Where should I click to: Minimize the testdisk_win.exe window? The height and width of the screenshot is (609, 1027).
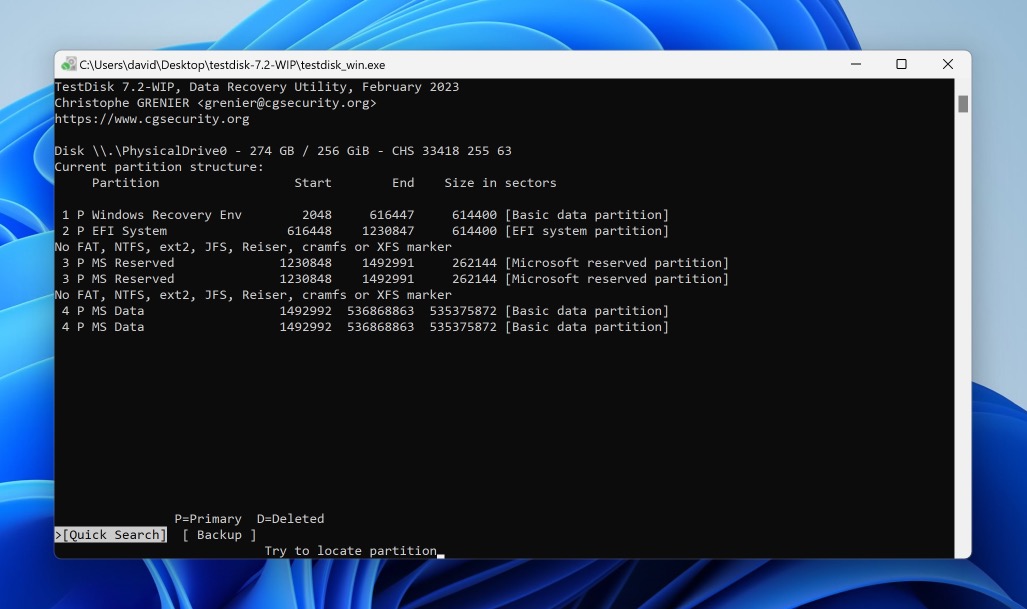(855, 64)
